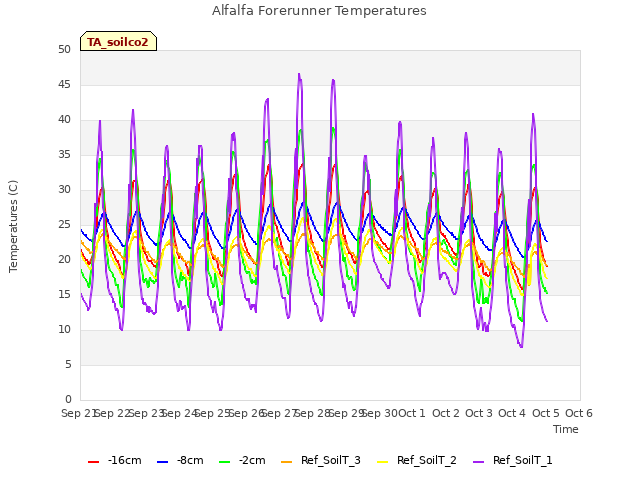Click the y-axis label 40
This screenshot has height=480, width=640.
click(x=64, y=120)
